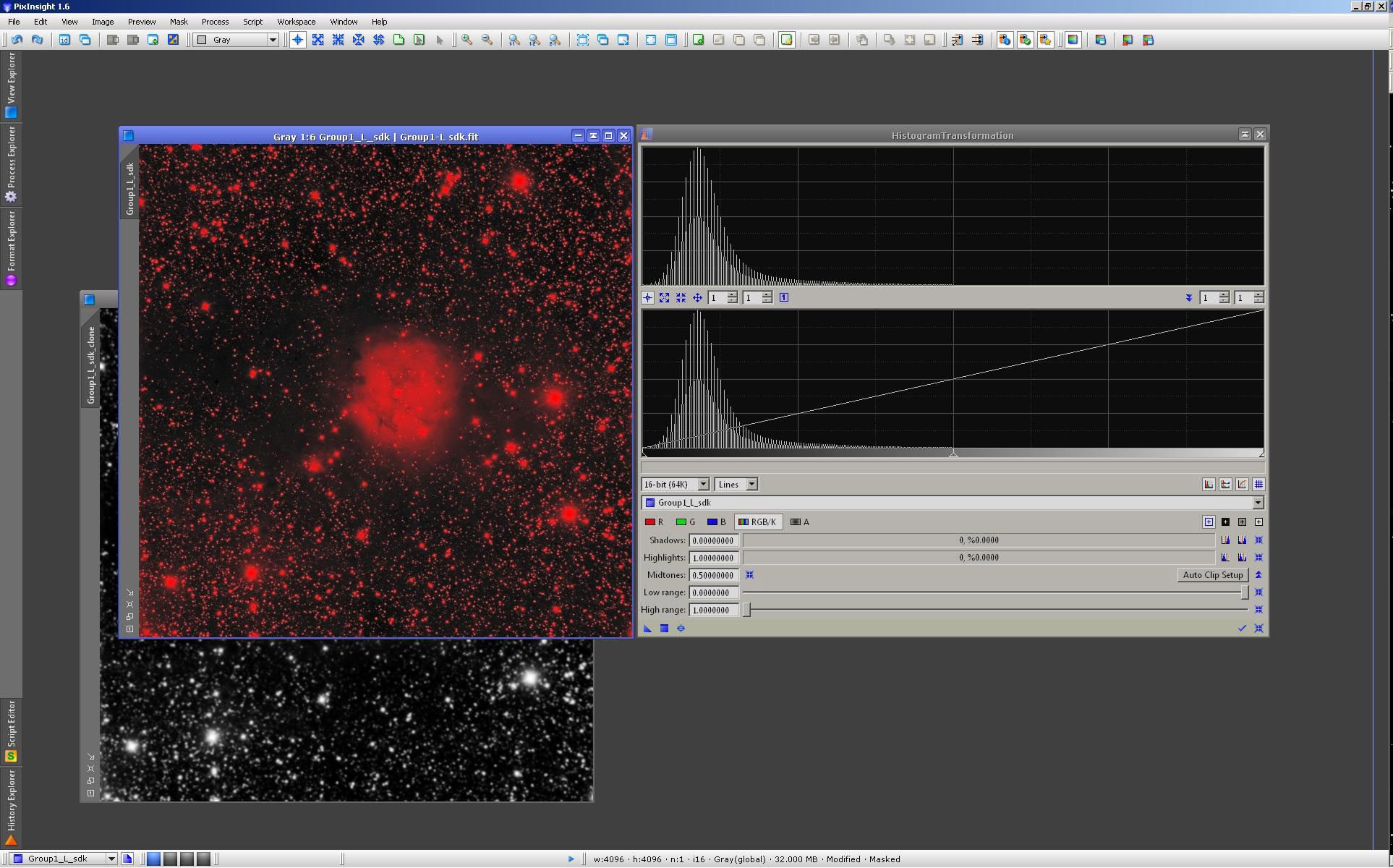This screenshot has height=868, width=1393.
Task: Click the fit-view dashed rectangle toolbar icon
Action: coord(583,40)
